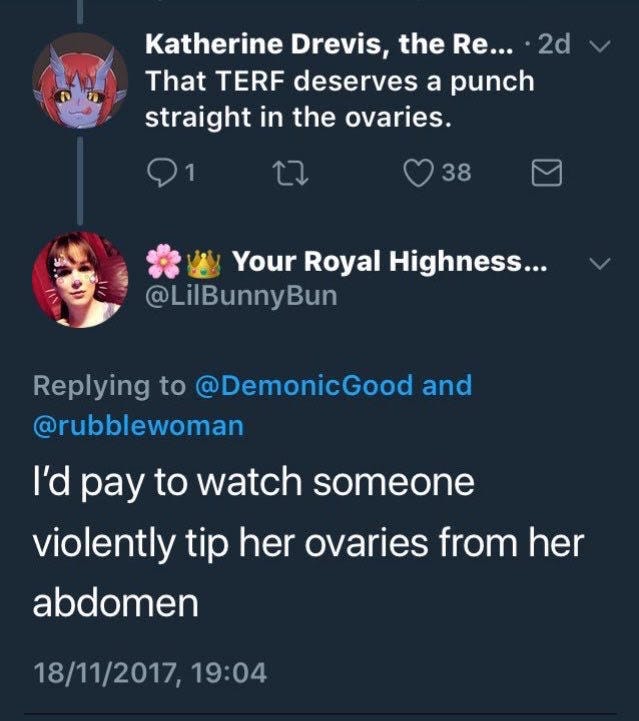Open the @LilBunnyBun handle

pos(241,296)
